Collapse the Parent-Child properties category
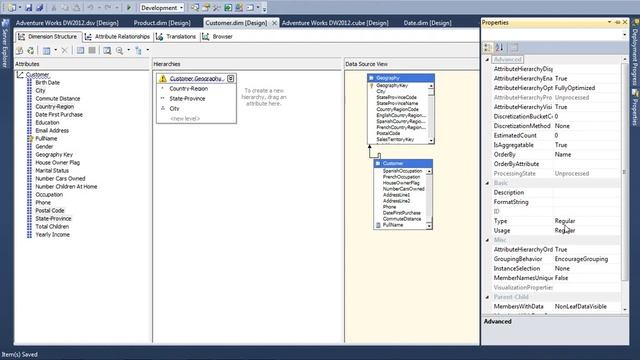The width and height of the screenshot is (640, 360). coord(487,297)
